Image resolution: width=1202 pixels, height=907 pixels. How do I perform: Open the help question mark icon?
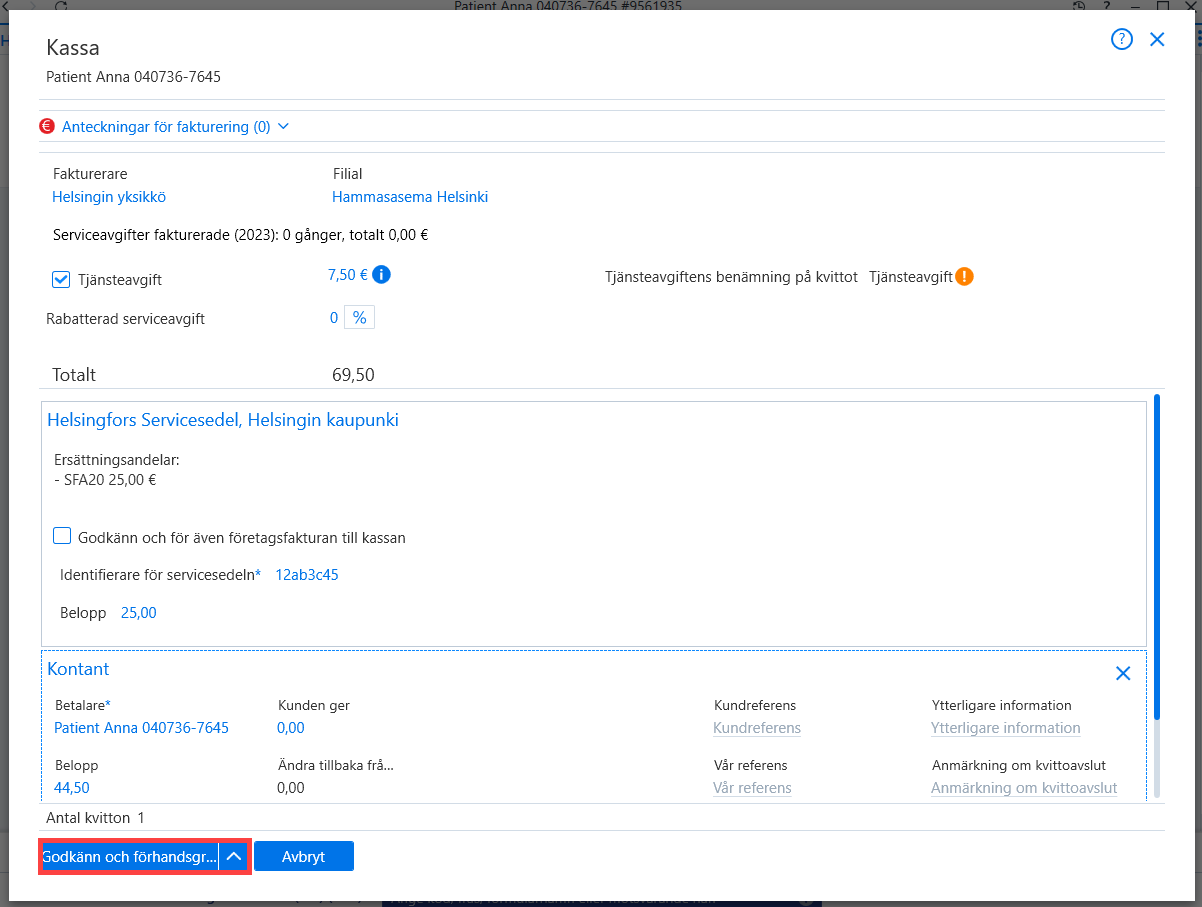(1122, 40)
